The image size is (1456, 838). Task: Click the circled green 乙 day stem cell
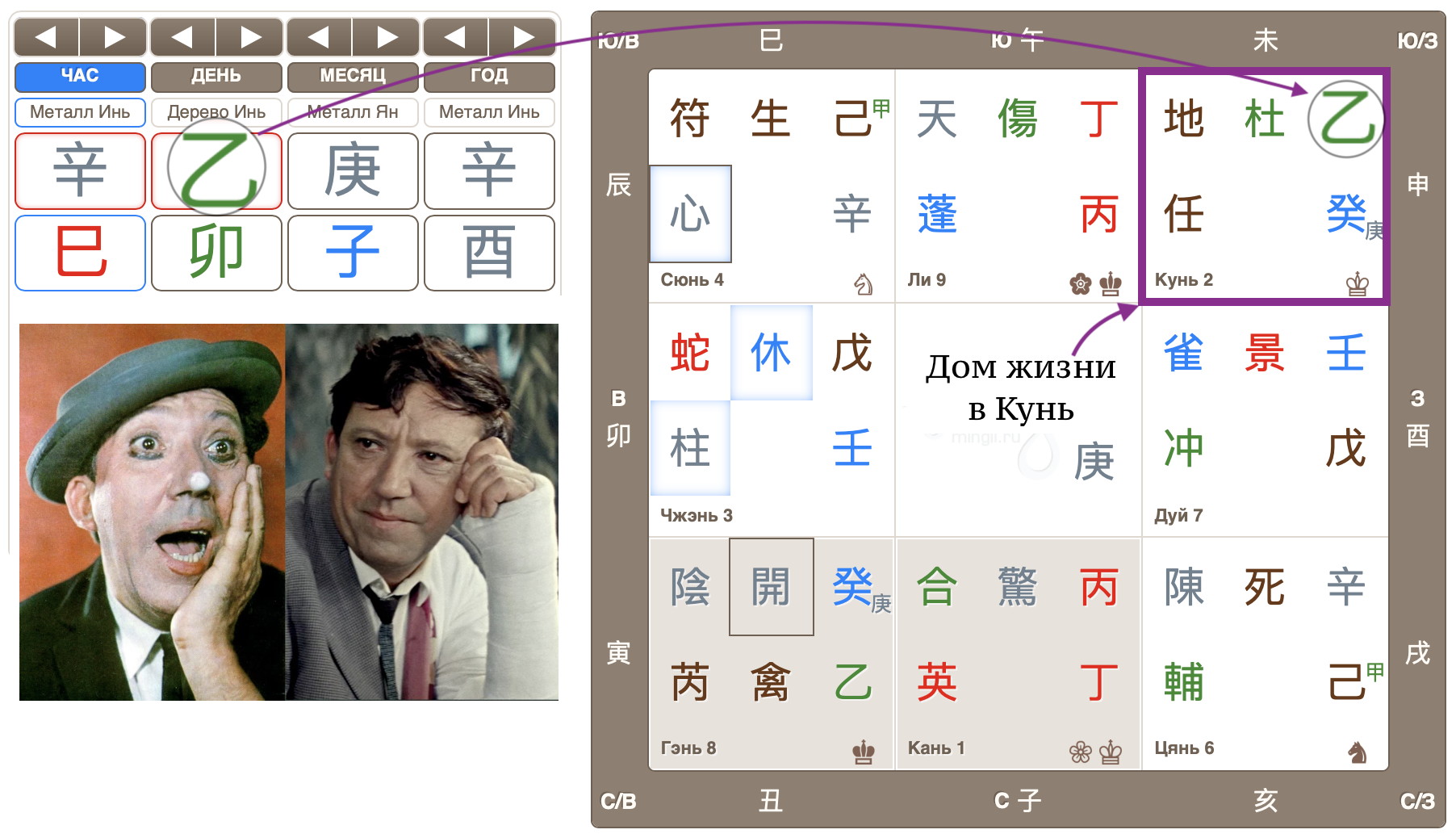216,170
